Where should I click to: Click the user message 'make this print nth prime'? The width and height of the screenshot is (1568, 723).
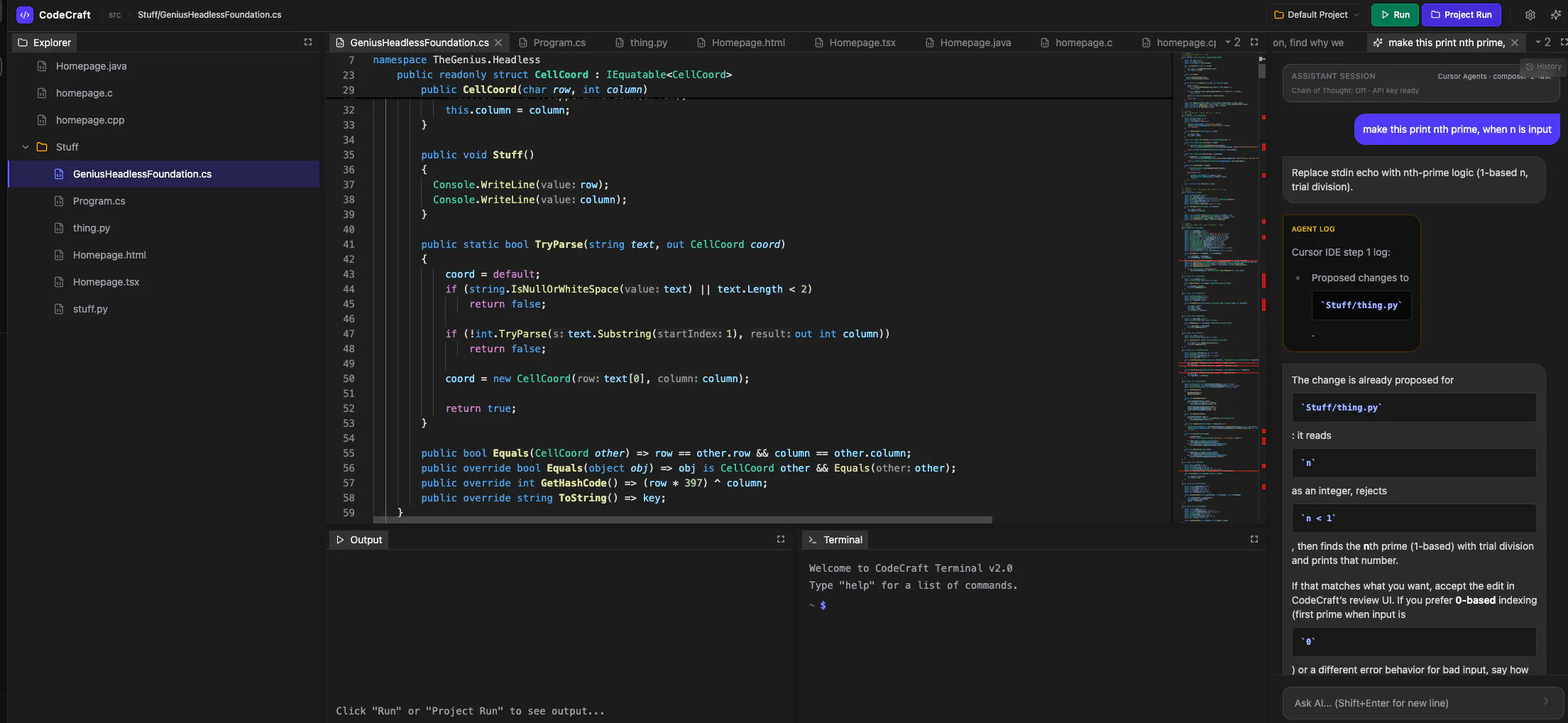(1457, 129)
